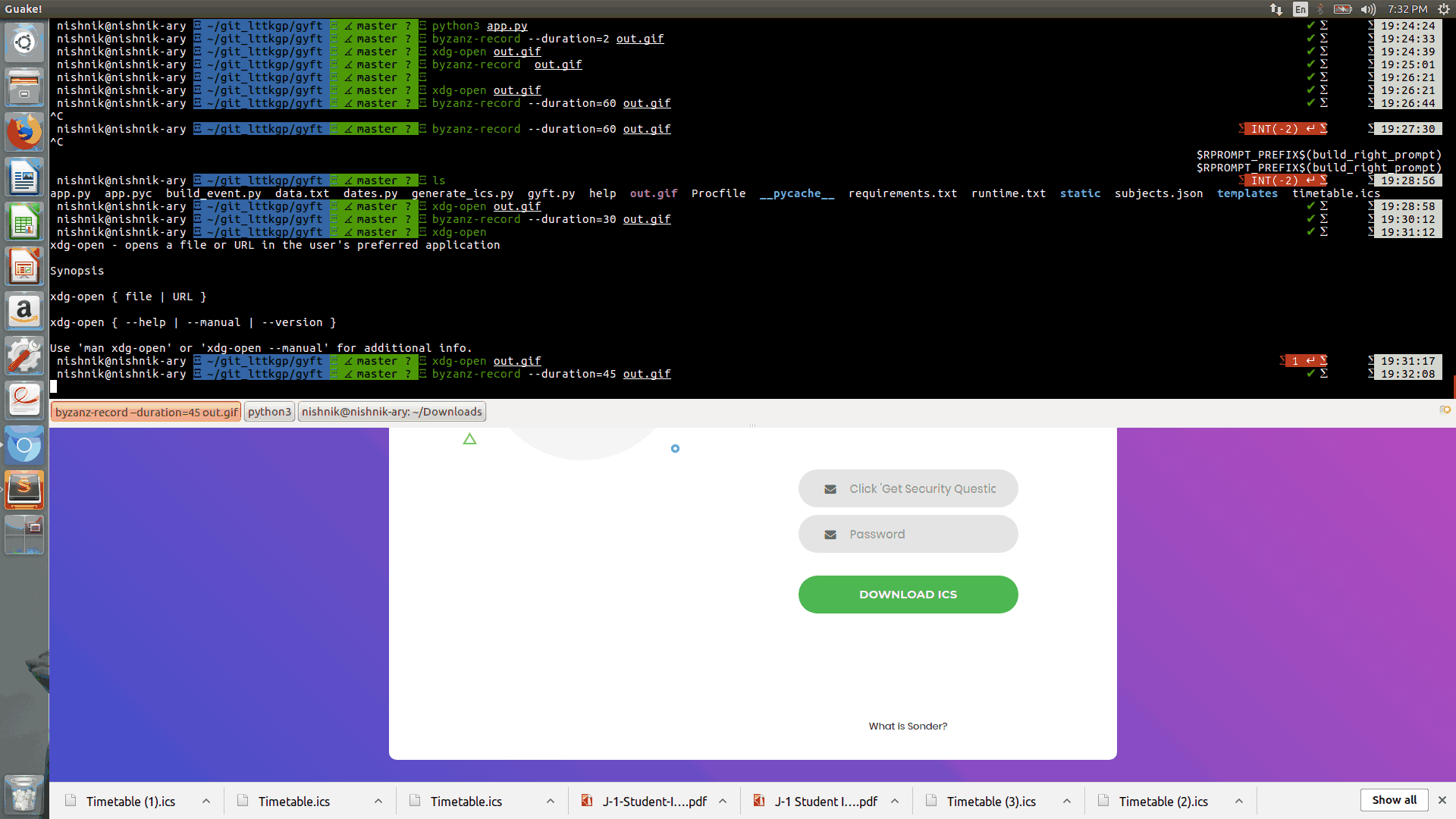Click the Show all downloads button
This screenshot has height=819, width=1456.
pos(1394,800)
